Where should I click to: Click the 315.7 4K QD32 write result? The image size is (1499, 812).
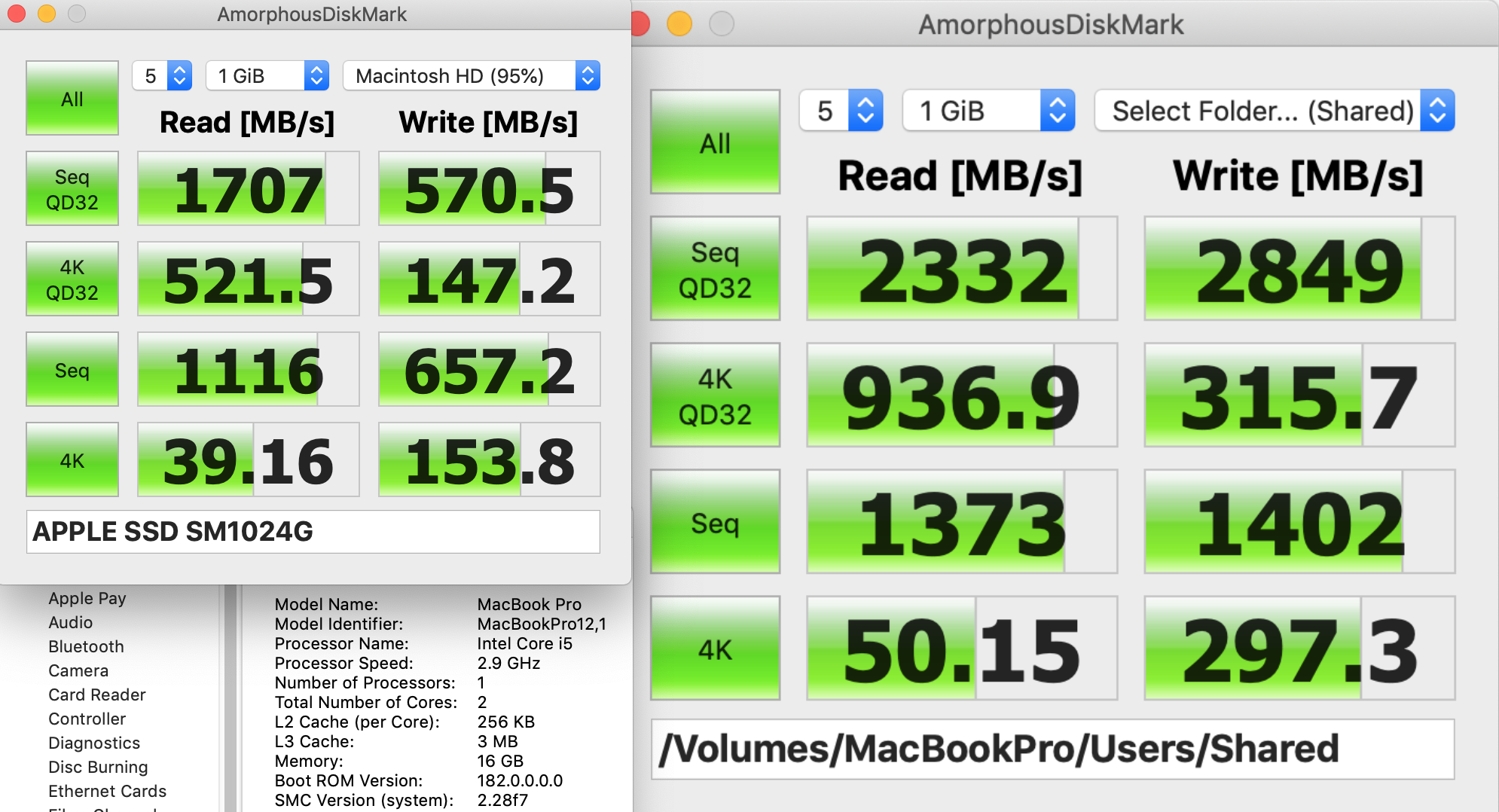click(x=1299, y=395)
